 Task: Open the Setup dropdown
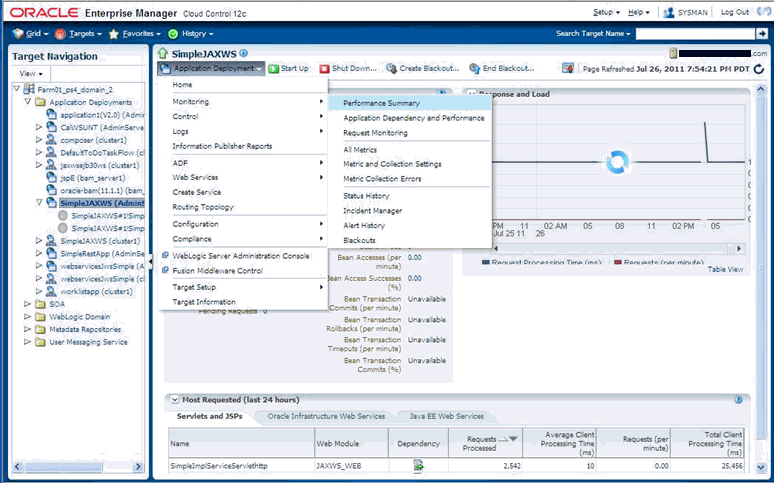point(606,12)
